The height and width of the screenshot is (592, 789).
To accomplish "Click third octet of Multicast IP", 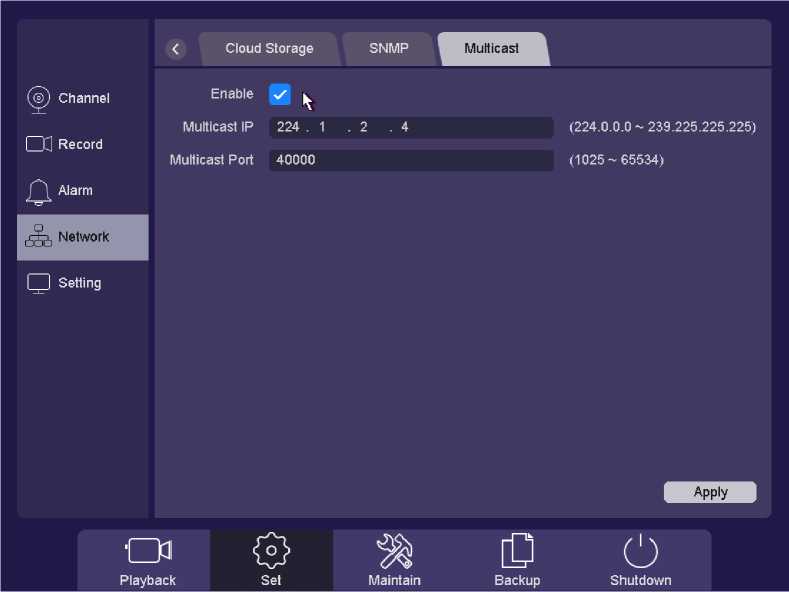I will [x=364, y=128].
